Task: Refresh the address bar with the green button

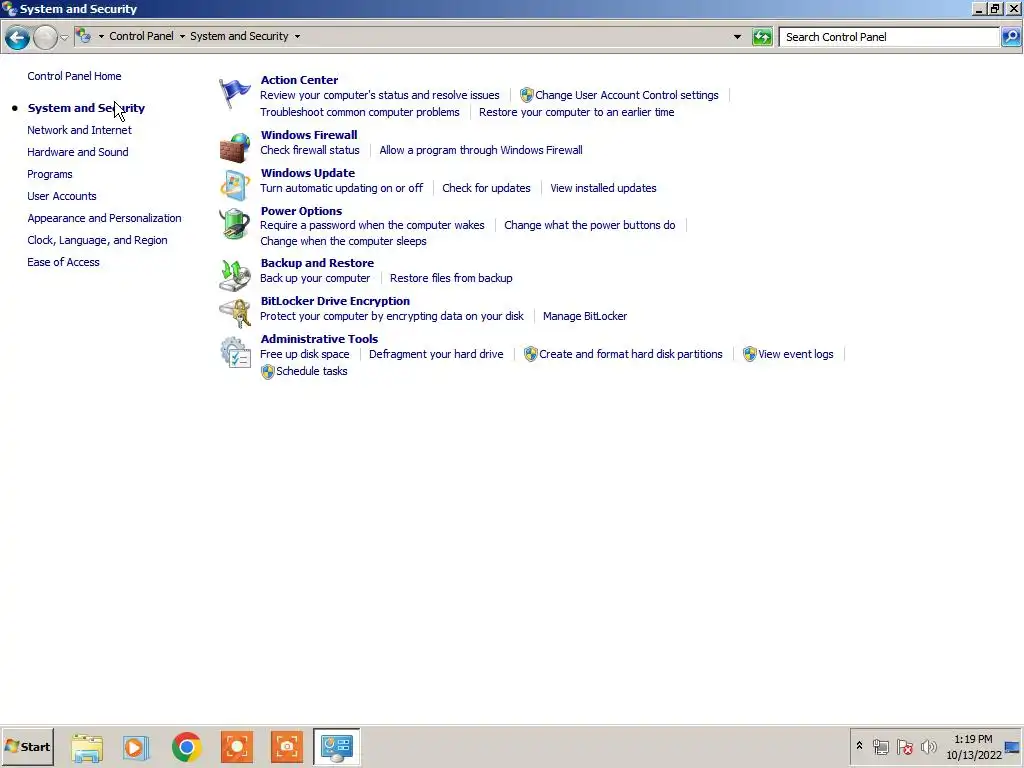Action: point(761,37)
